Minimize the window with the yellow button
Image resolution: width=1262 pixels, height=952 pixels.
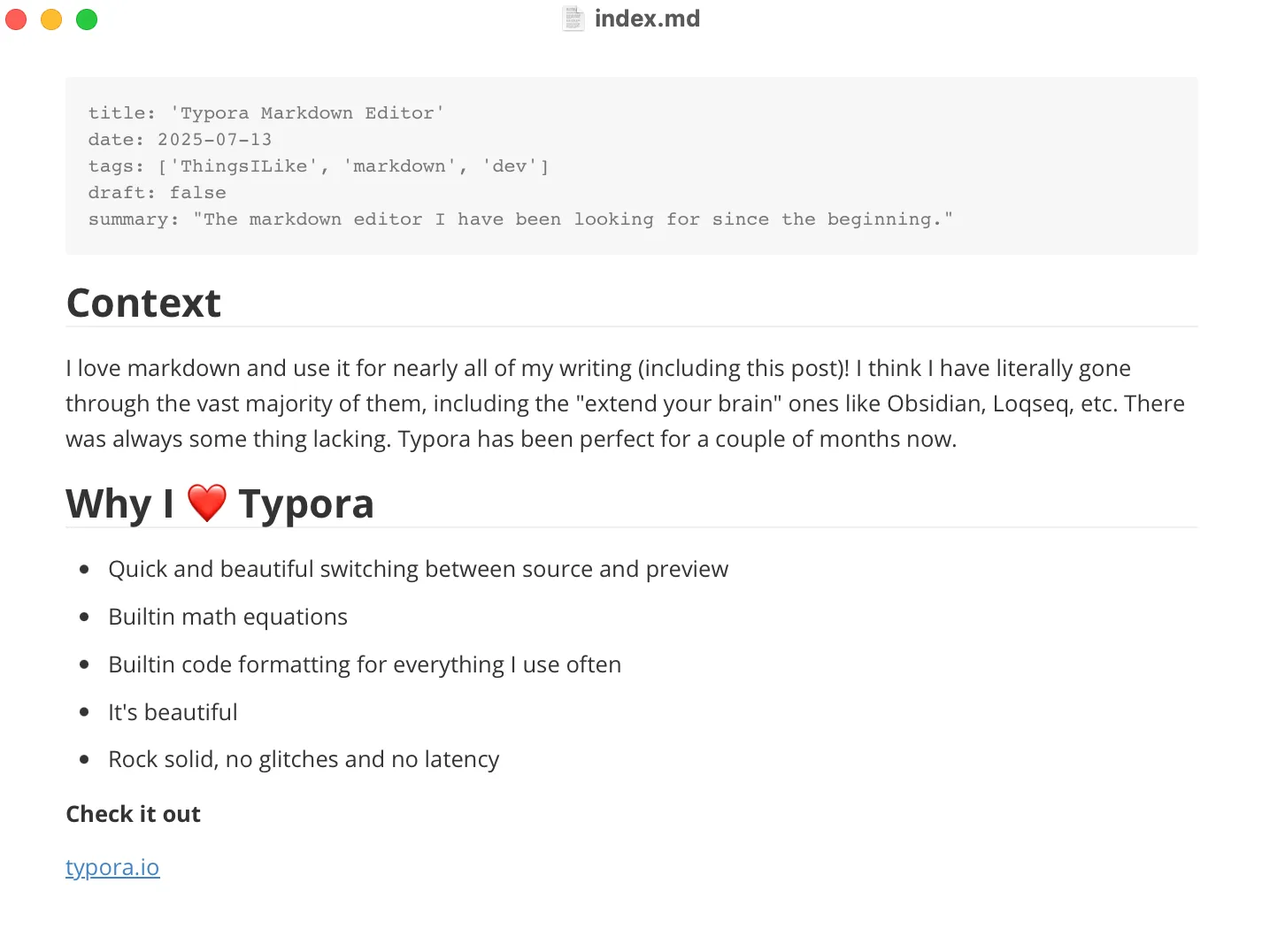[x=51, y=19]
